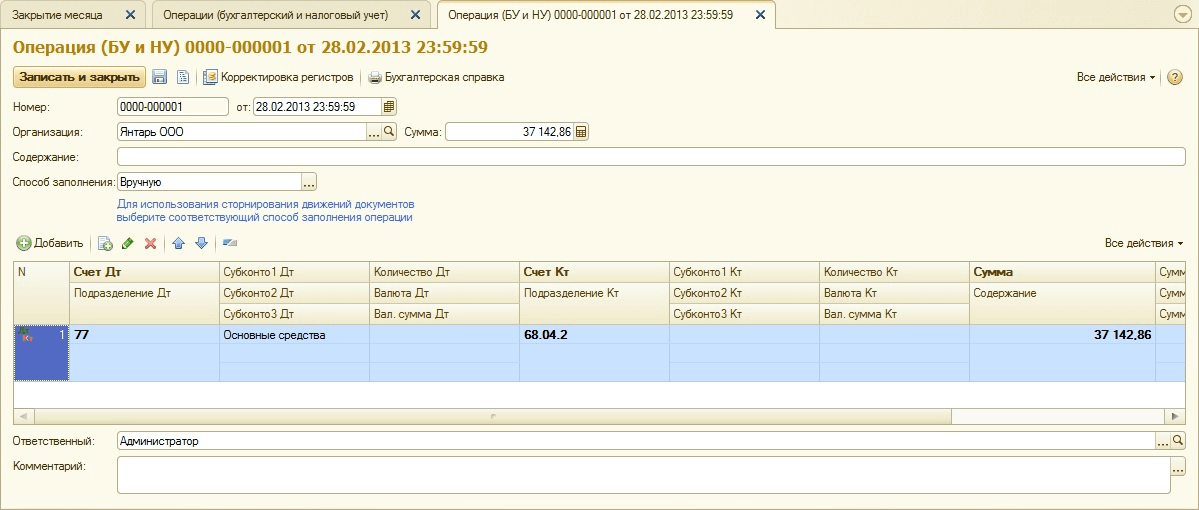Click the magnifier next to Организация field
The image size is (1199, 510).
pos(390,132)
